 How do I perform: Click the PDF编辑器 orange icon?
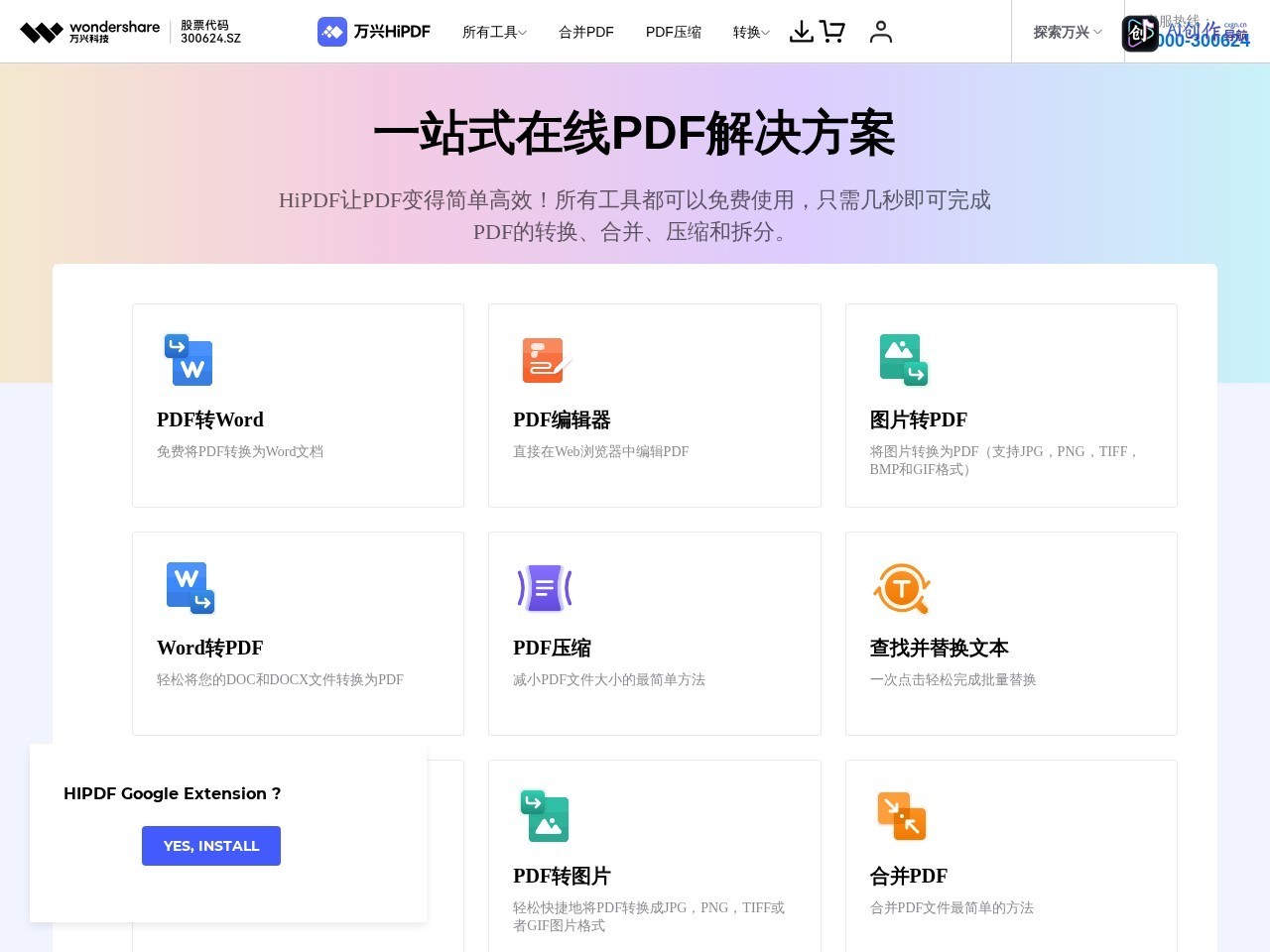(x=547, y=360)
